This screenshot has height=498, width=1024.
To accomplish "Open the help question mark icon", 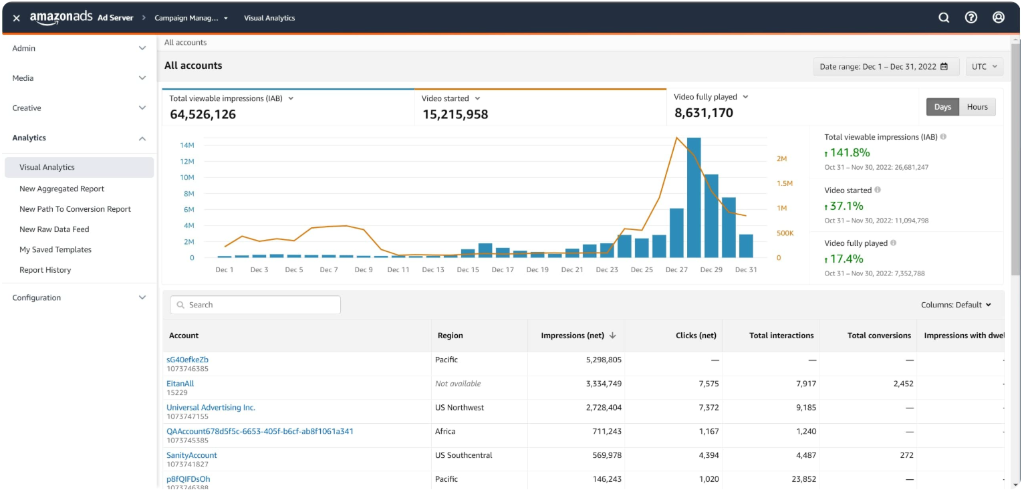I will (971, 18).
